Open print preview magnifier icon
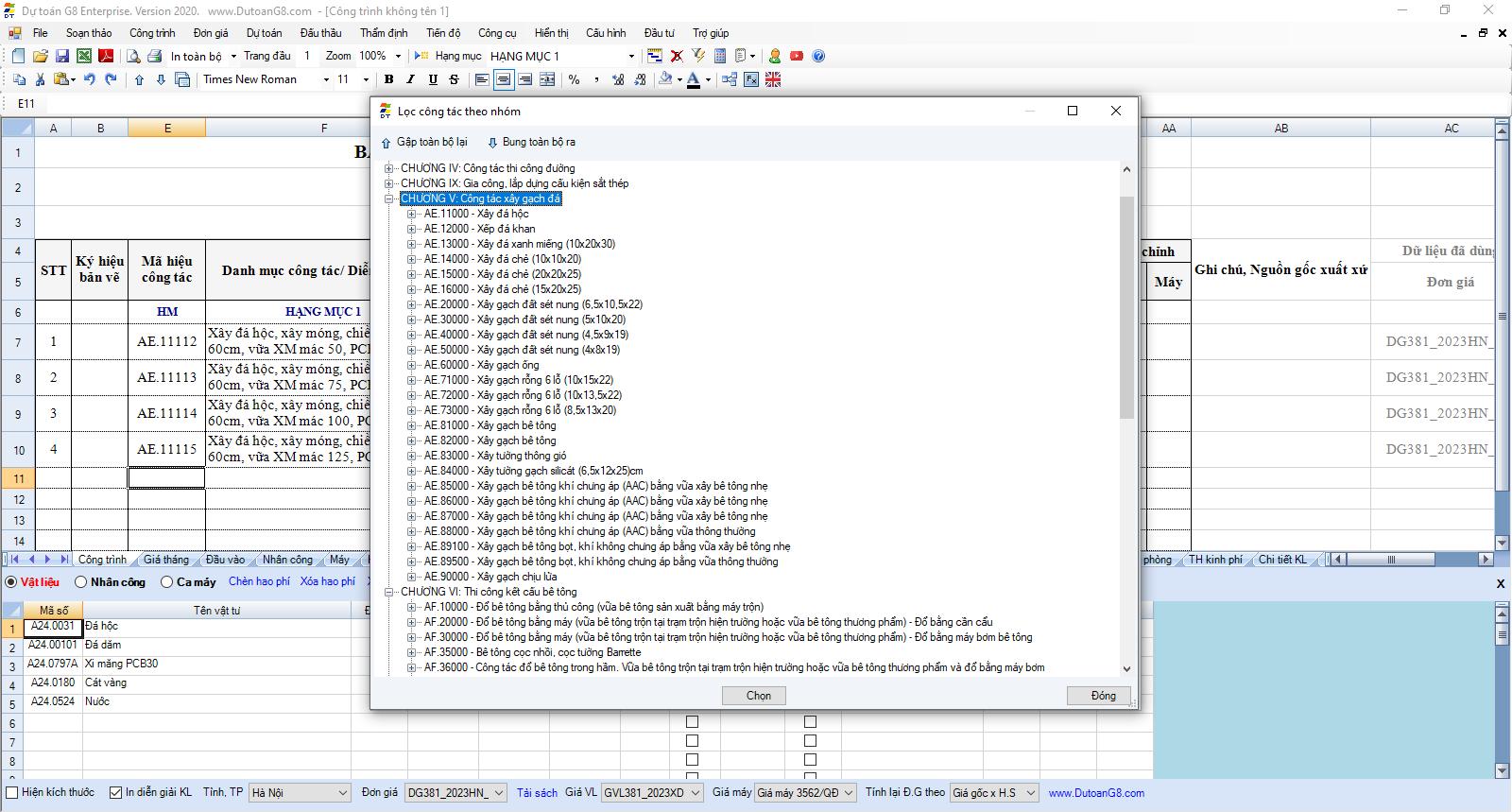This screenshot has width=1512, height=812. (x=133, y=56)
